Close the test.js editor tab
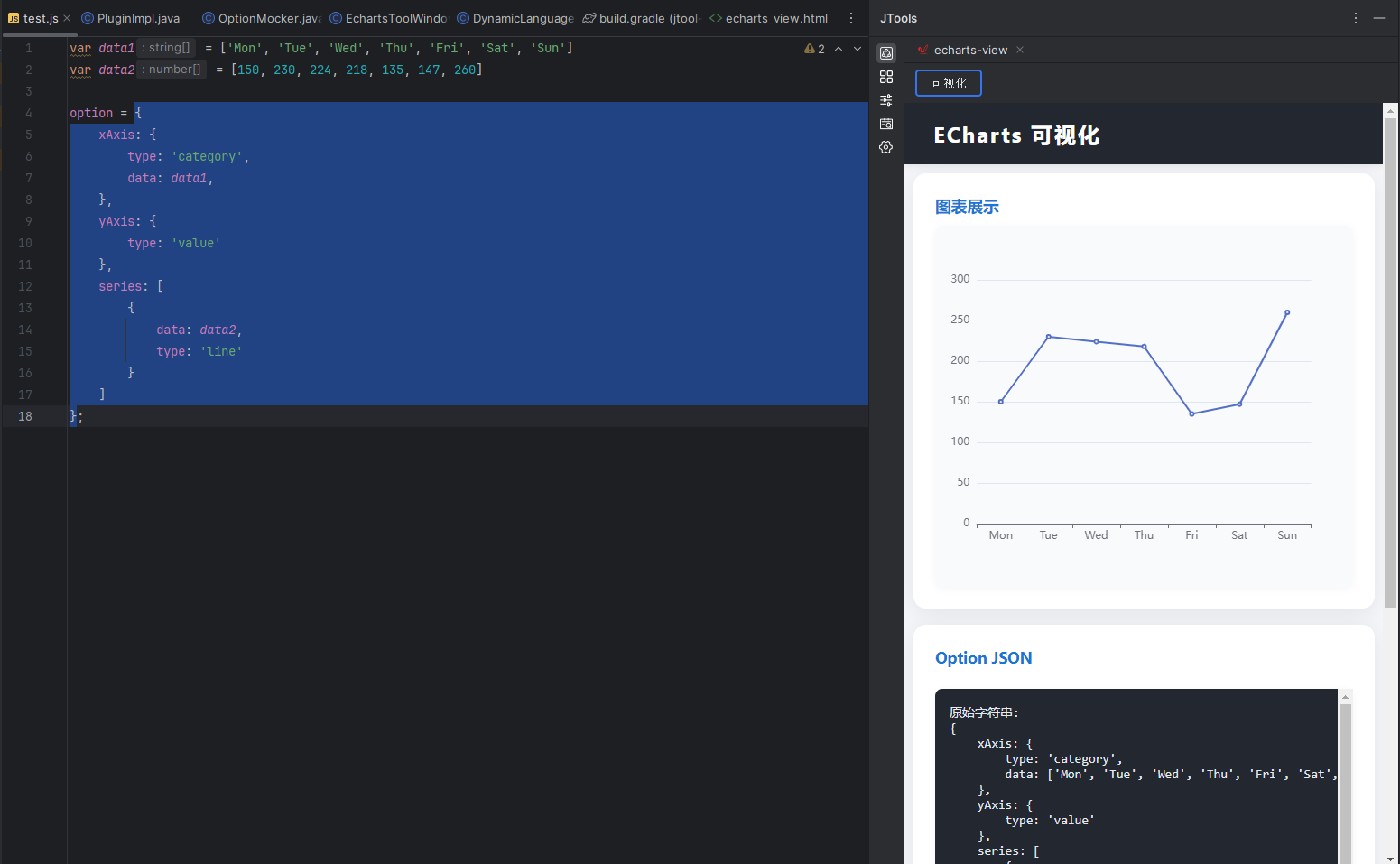Screen dimensions: 1400x864 [x=67, y=17]
